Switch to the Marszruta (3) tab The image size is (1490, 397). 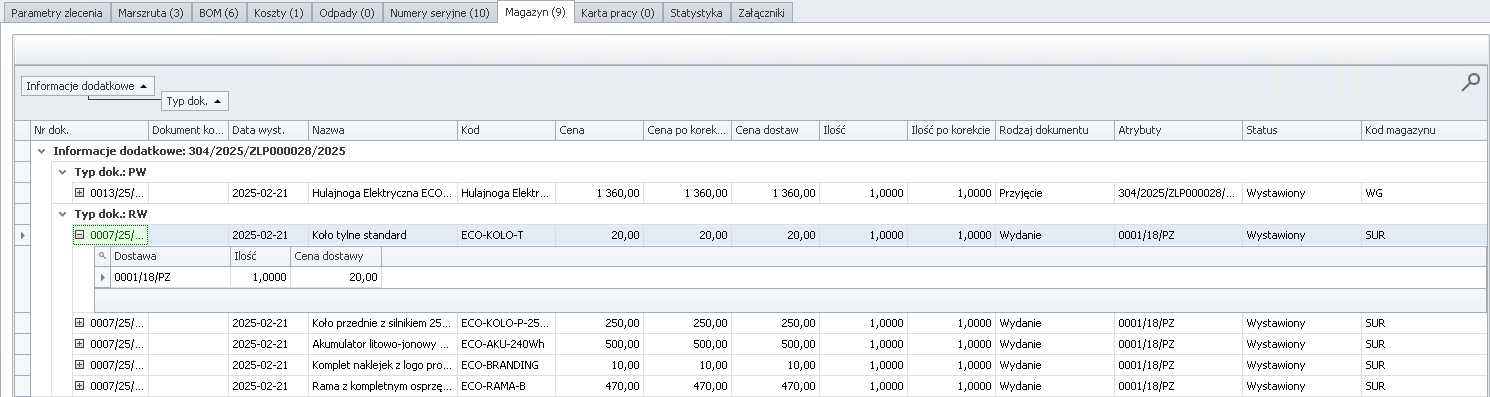[150, 14]
